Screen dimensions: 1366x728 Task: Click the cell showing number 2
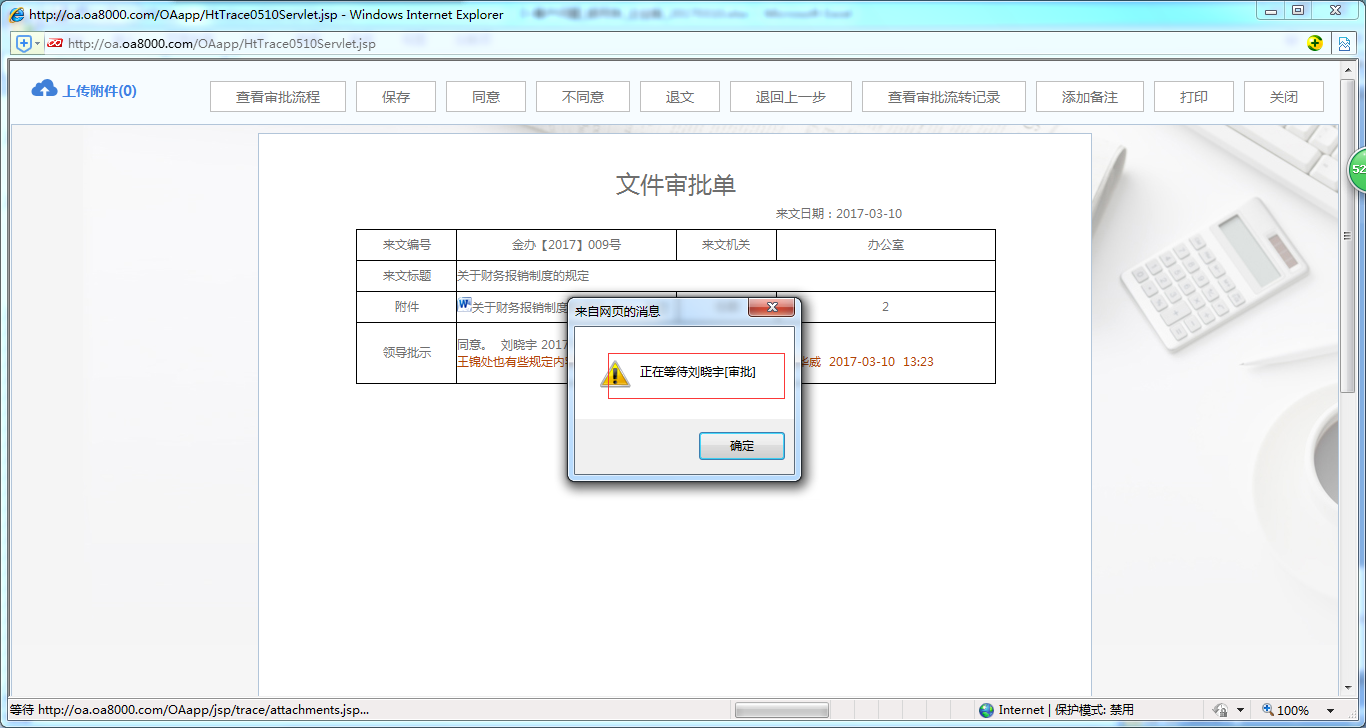(885, 307)
